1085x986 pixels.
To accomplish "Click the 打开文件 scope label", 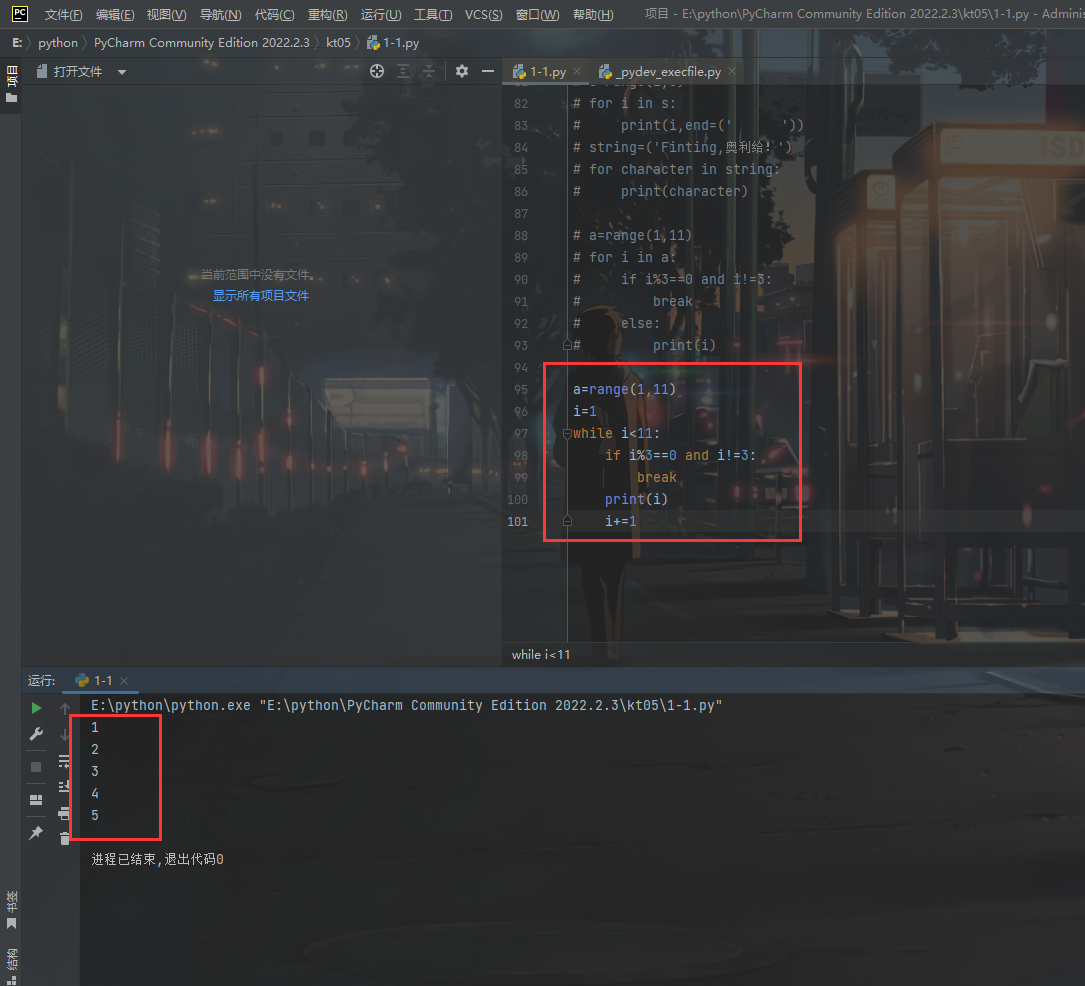I will coord(78,72).
